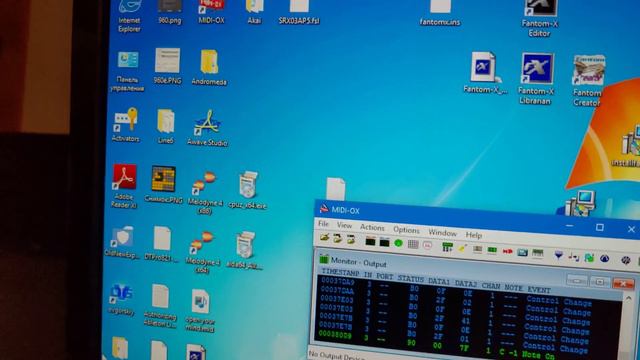Select the Снимок.PNG image icon

click(x=163, y=184)
